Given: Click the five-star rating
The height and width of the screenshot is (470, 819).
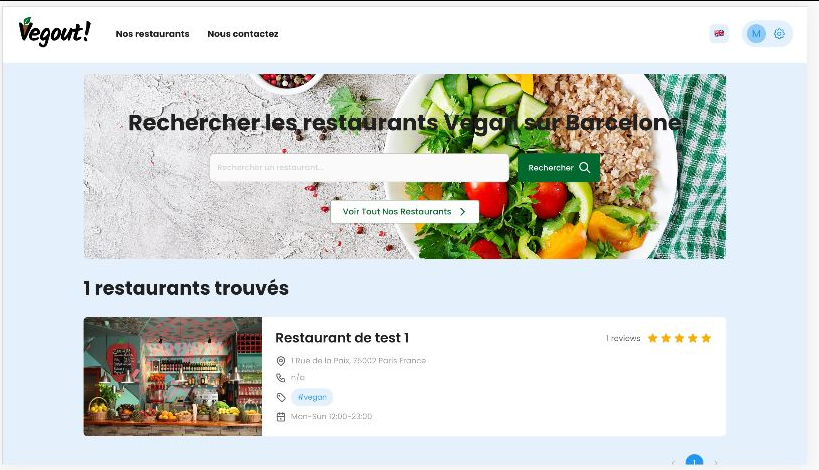Looking at the screenshot, I should pyautogui.click(x=679, y=338).
